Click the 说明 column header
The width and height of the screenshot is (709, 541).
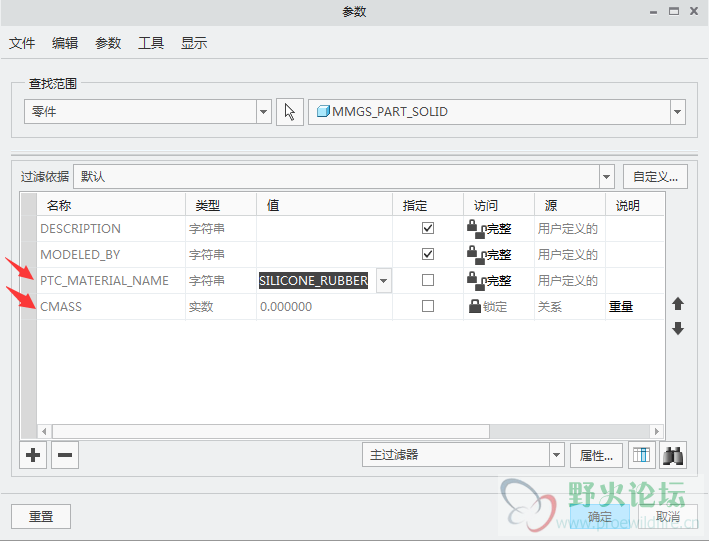click(635, 205)
